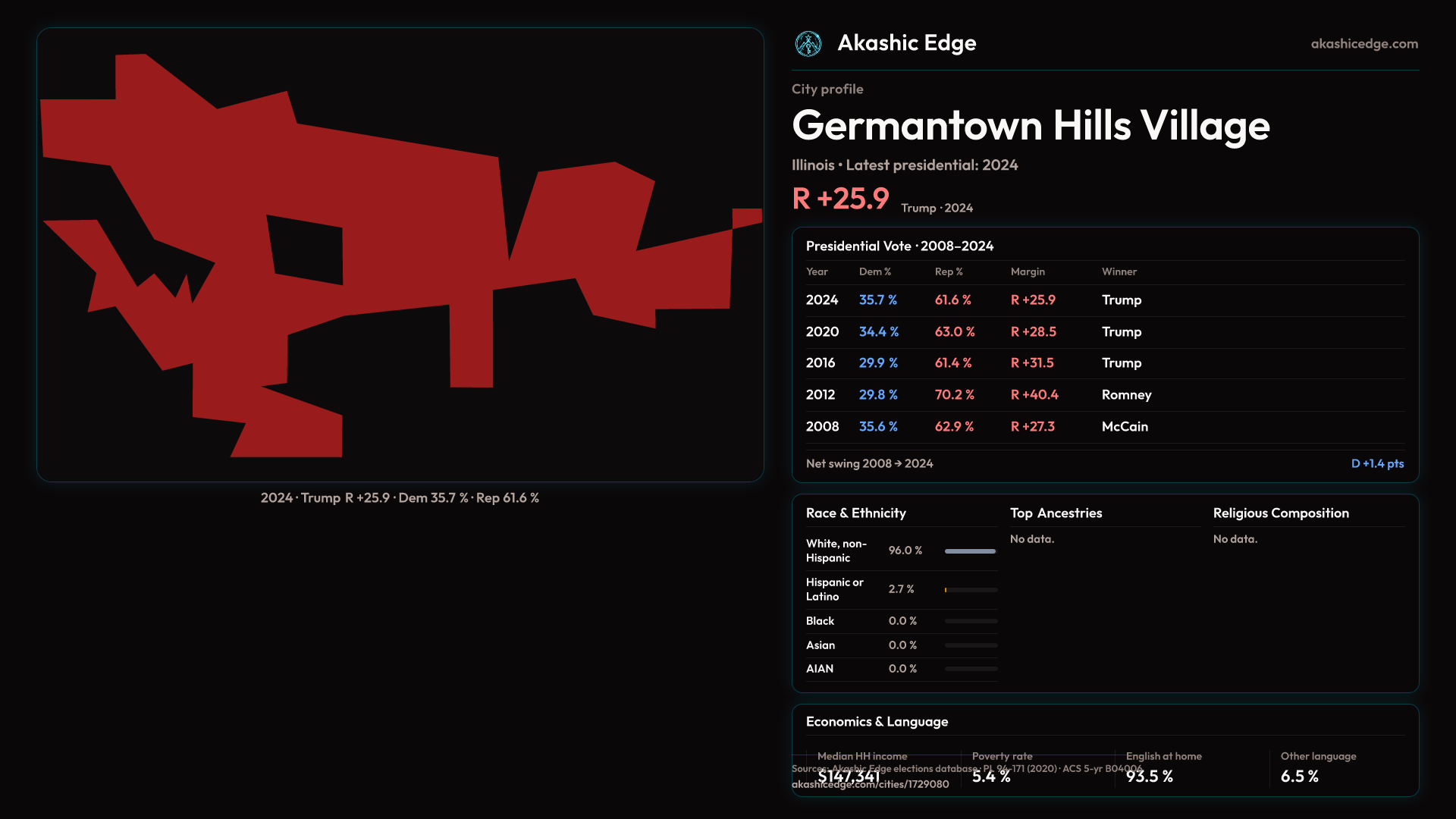Click the White, non-Hispanic percentage bar
1456x819 pixels.
tap(970, 551)
